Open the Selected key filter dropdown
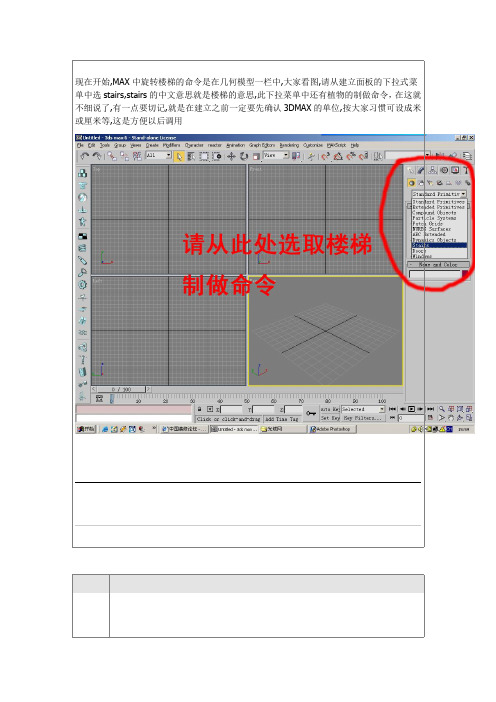Image resolution: width=496 pixels, height=702 pixels. point(363,409)
